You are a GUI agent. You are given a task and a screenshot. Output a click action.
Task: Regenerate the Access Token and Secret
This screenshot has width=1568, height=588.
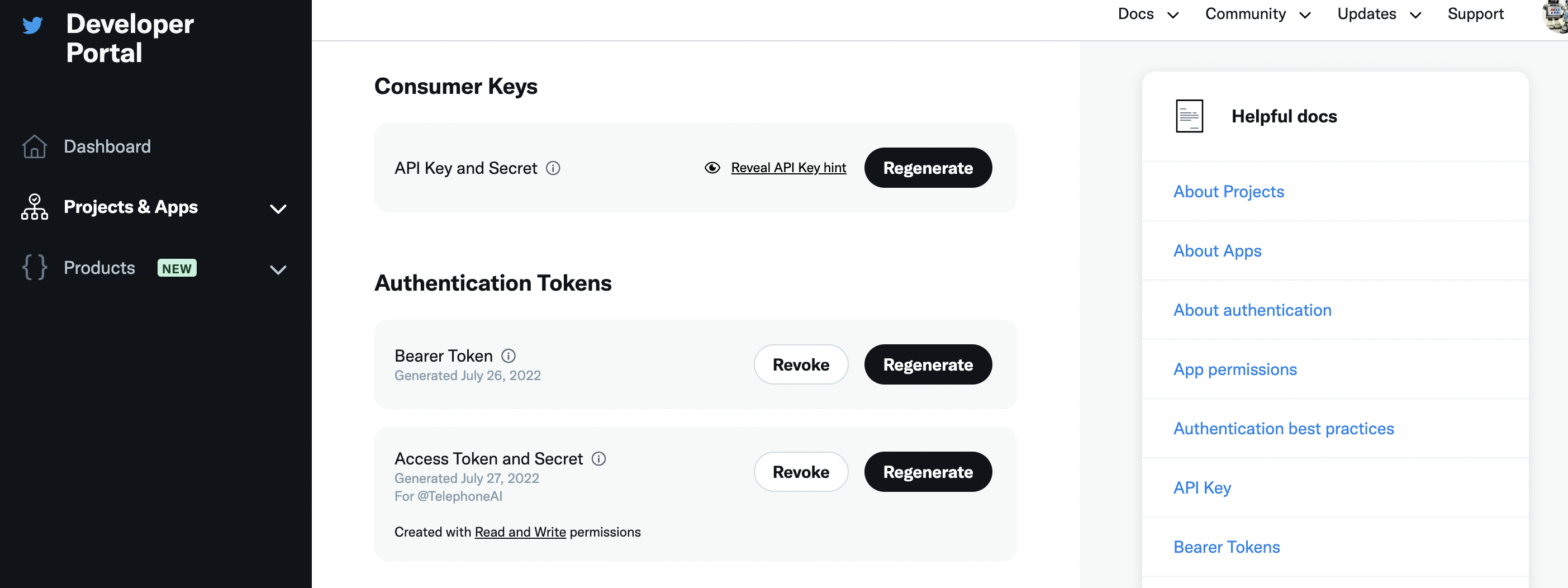coord(928,472)
